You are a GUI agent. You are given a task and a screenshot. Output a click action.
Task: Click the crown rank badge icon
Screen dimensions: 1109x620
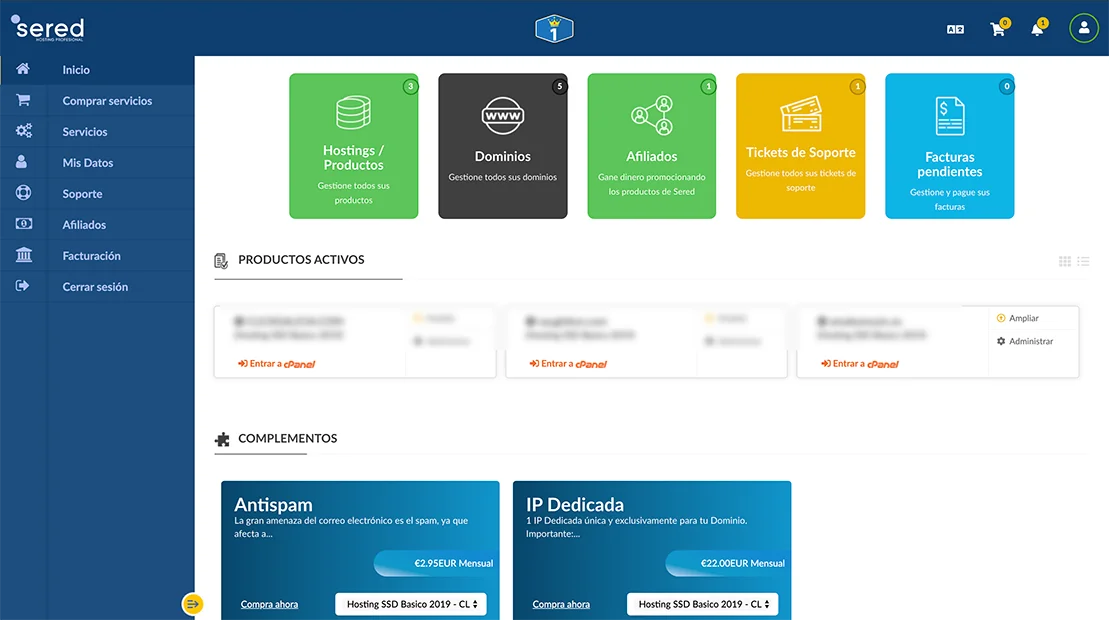pos(553,29)
